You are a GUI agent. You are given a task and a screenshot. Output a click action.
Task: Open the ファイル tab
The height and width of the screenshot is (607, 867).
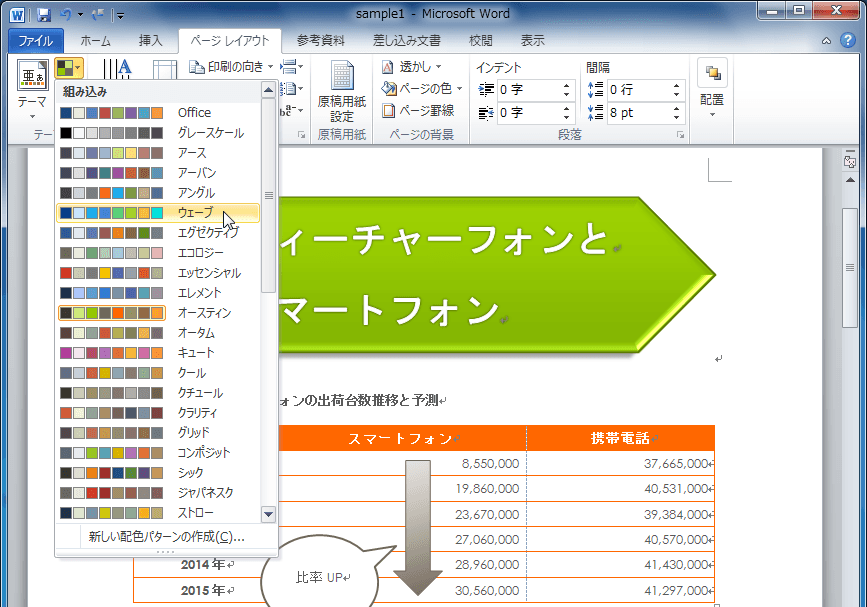[36, 41]
